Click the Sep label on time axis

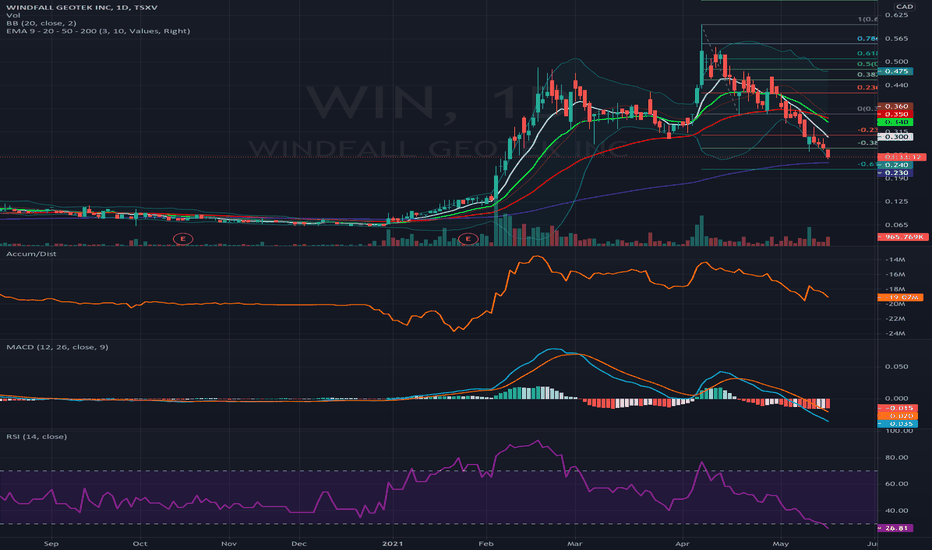(51, 543)
